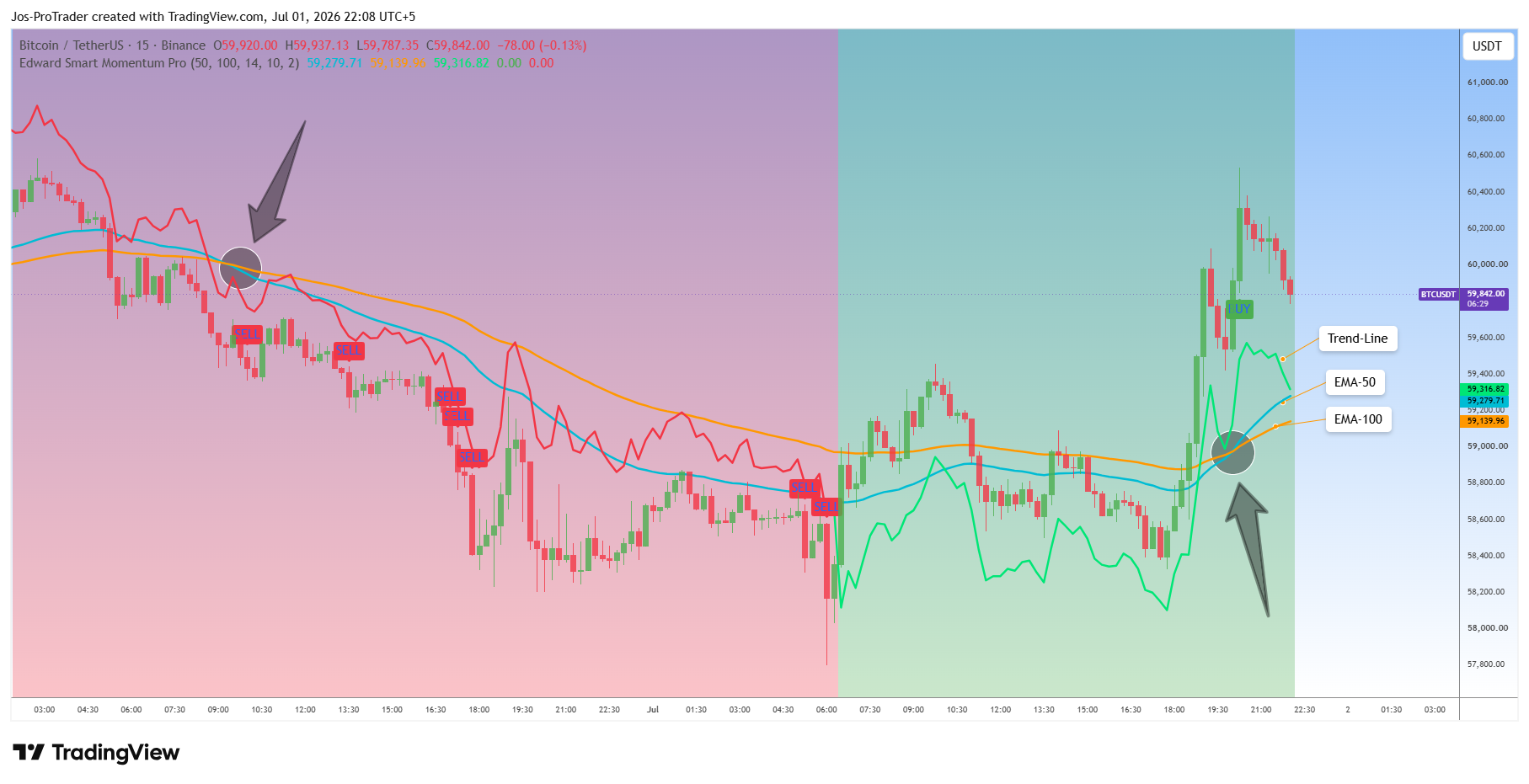1529x784 pixels.
Task: Click the EMA-100 callout label
Action: [1358, 419]
